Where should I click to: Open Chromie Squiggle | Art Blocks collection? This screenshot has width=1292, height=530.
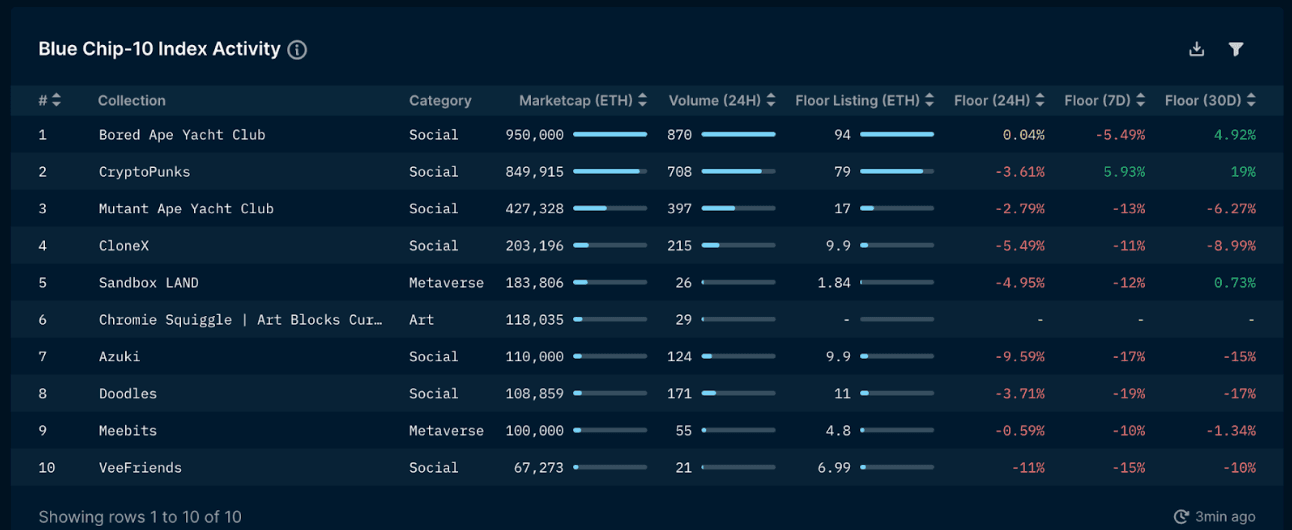click(x=240, y=320)
